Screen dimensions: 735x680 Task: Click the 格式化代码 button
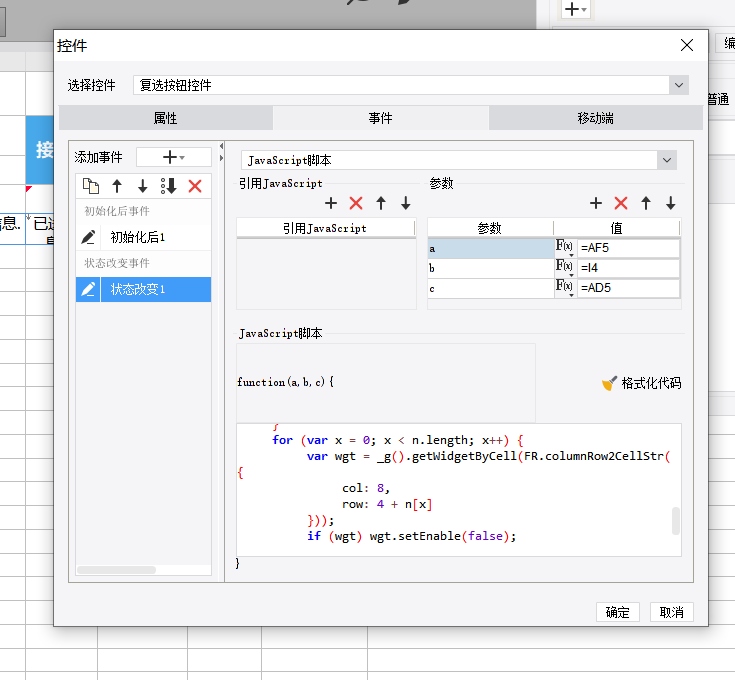tap(641, 383)
